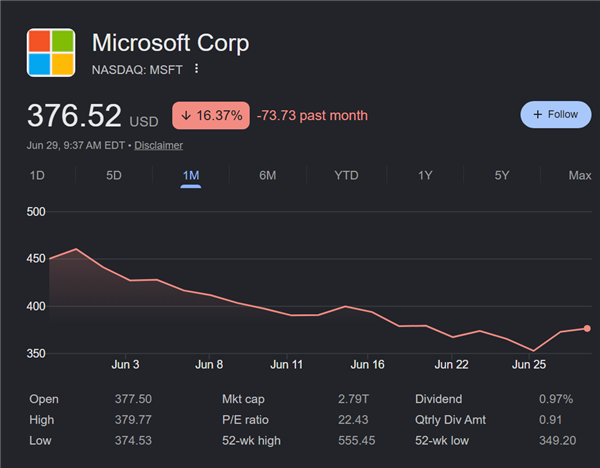Click the chart low point near Jun 25
Image resolution: width=600 pixels, height=468 pixels.
pyautogui.click(x=533, y=351)
